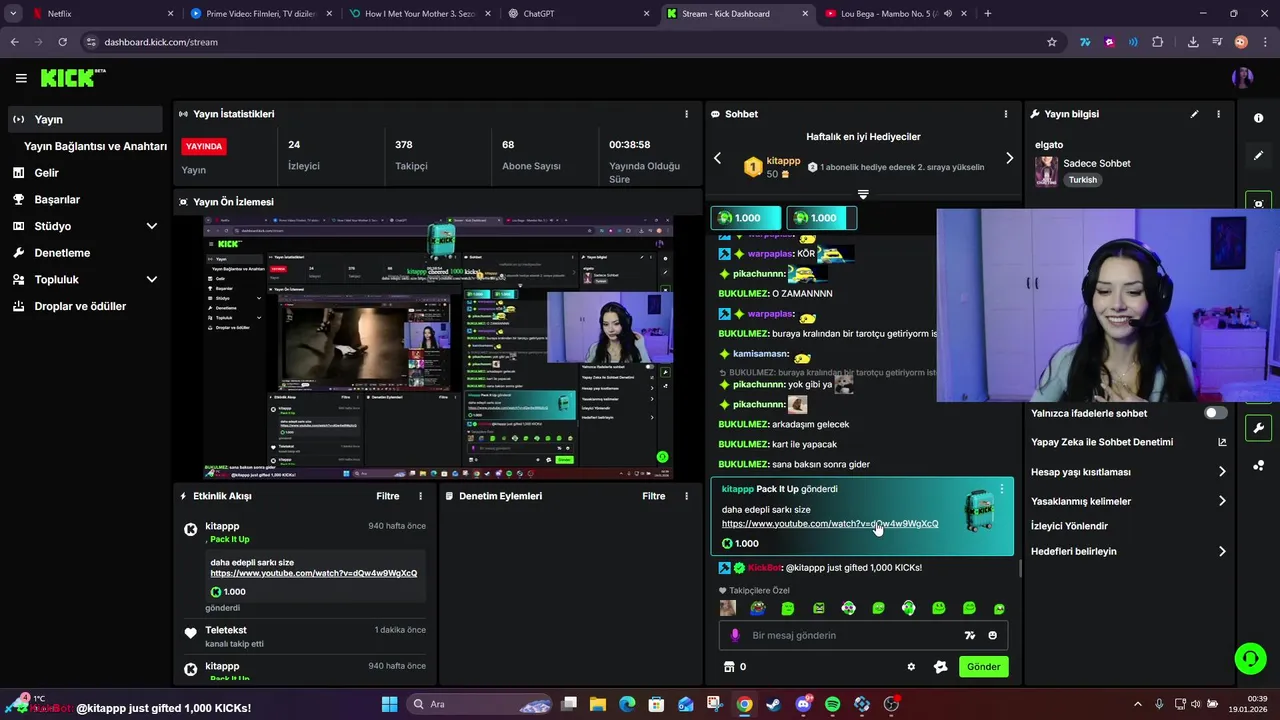
Task: Expand the Topluluk sidebar chevron
Action: (x=151, y=279)
